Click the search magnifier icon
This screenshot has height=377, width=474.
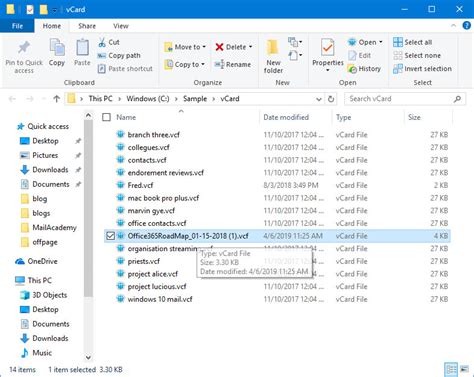point(457,99)
